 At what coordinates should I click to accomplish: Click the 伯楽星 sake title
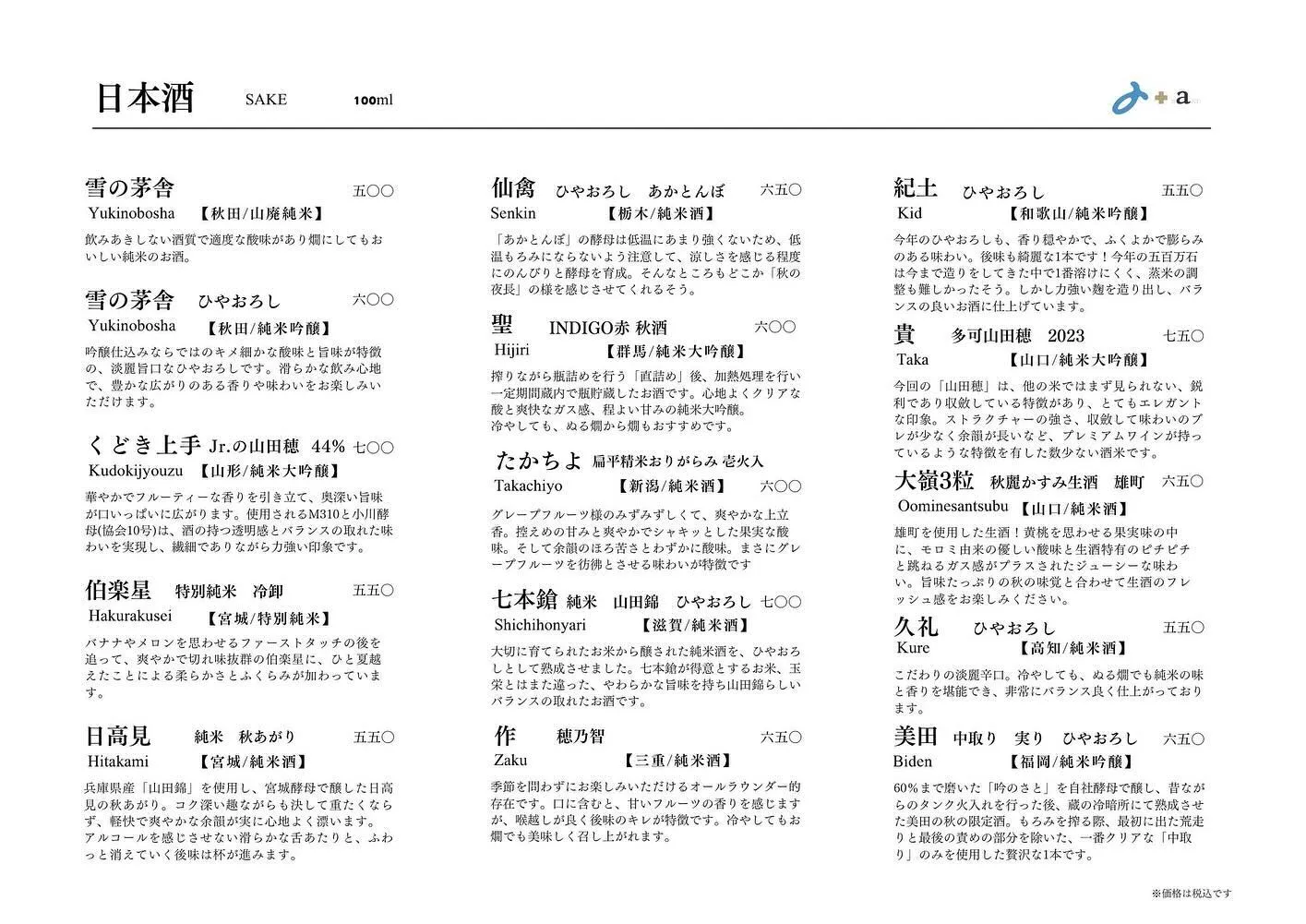(x=117, y=590)
